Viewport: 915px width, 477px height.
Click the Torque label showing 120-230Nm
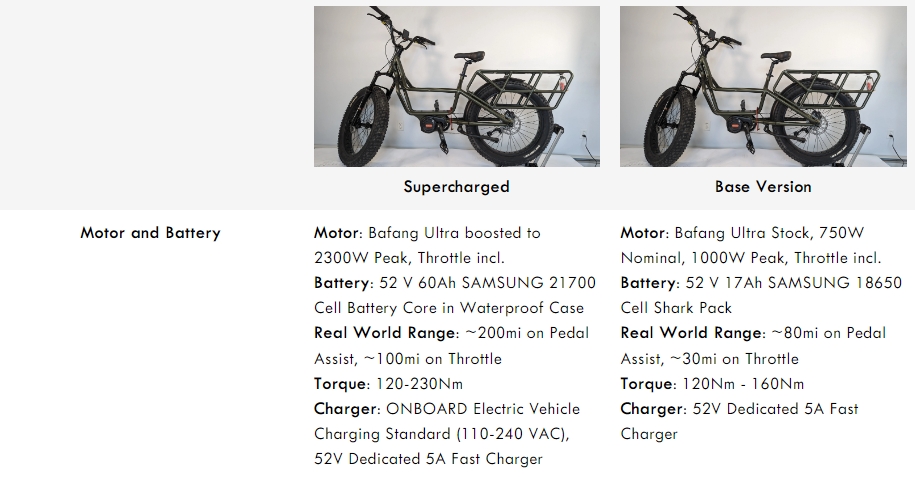339,384
